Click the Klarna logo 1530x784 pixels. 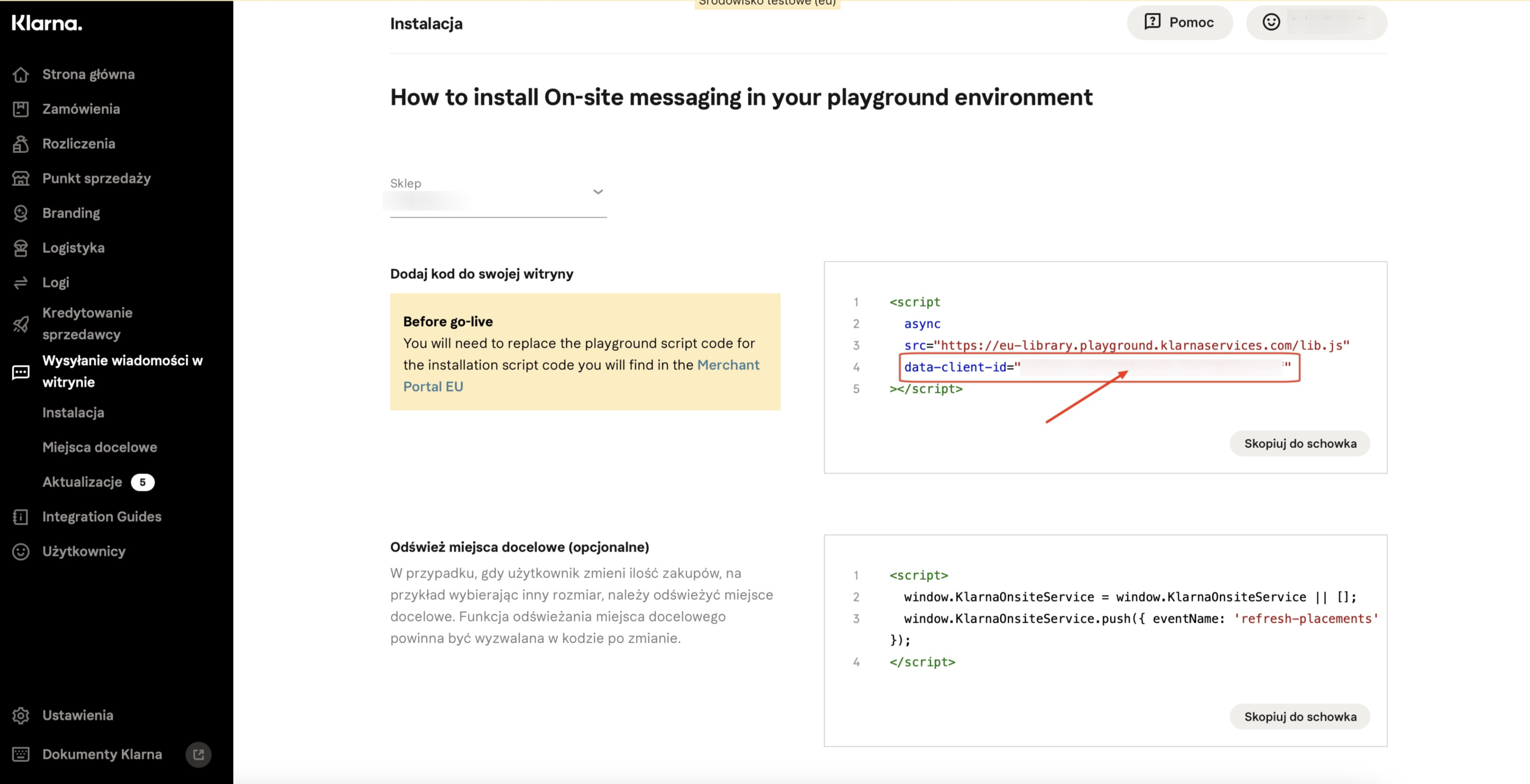click(x=47, y=23)
